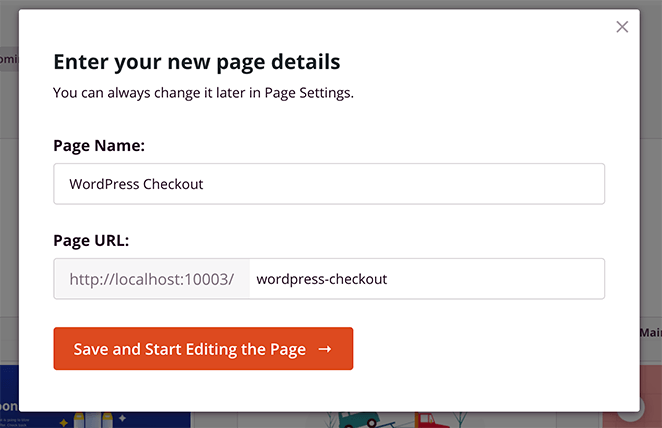662x428 pixels.
Task: Click the 'Enter your new page details' heading
Action: pos(197,62)
